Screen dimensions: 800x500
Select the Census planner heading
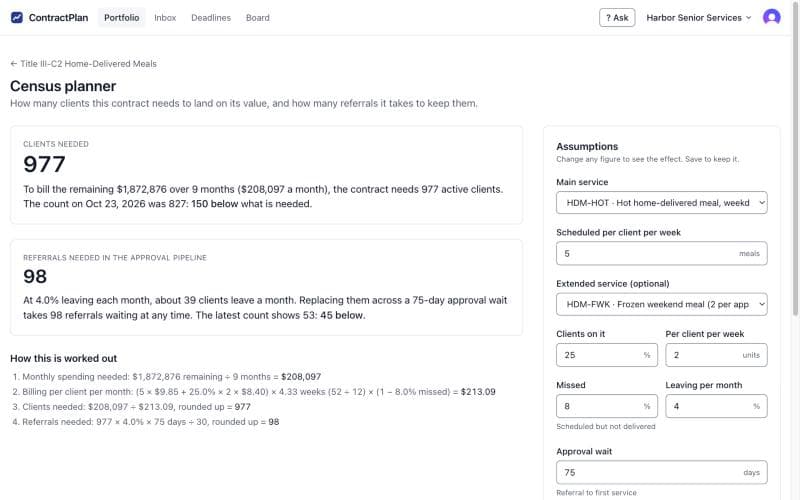point(63,86)
